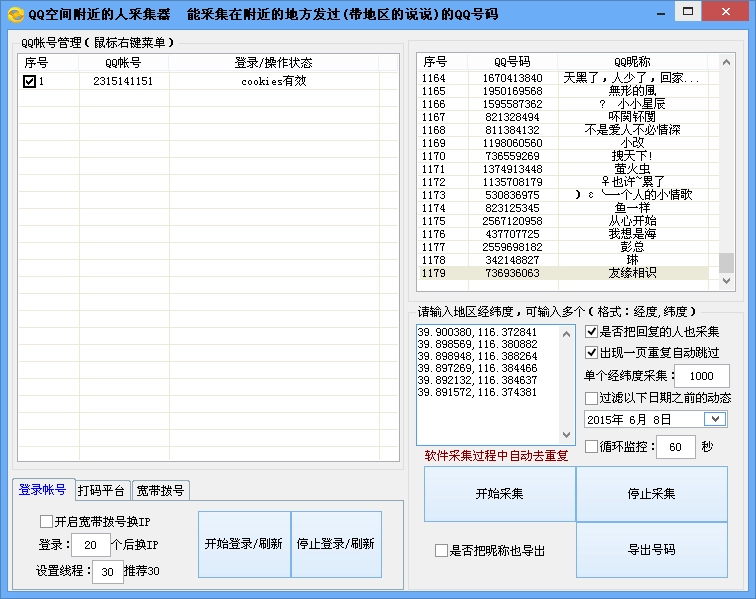The image size is (756, 599).
Task: Click 停止采集 button
Action: coord(651,494)
